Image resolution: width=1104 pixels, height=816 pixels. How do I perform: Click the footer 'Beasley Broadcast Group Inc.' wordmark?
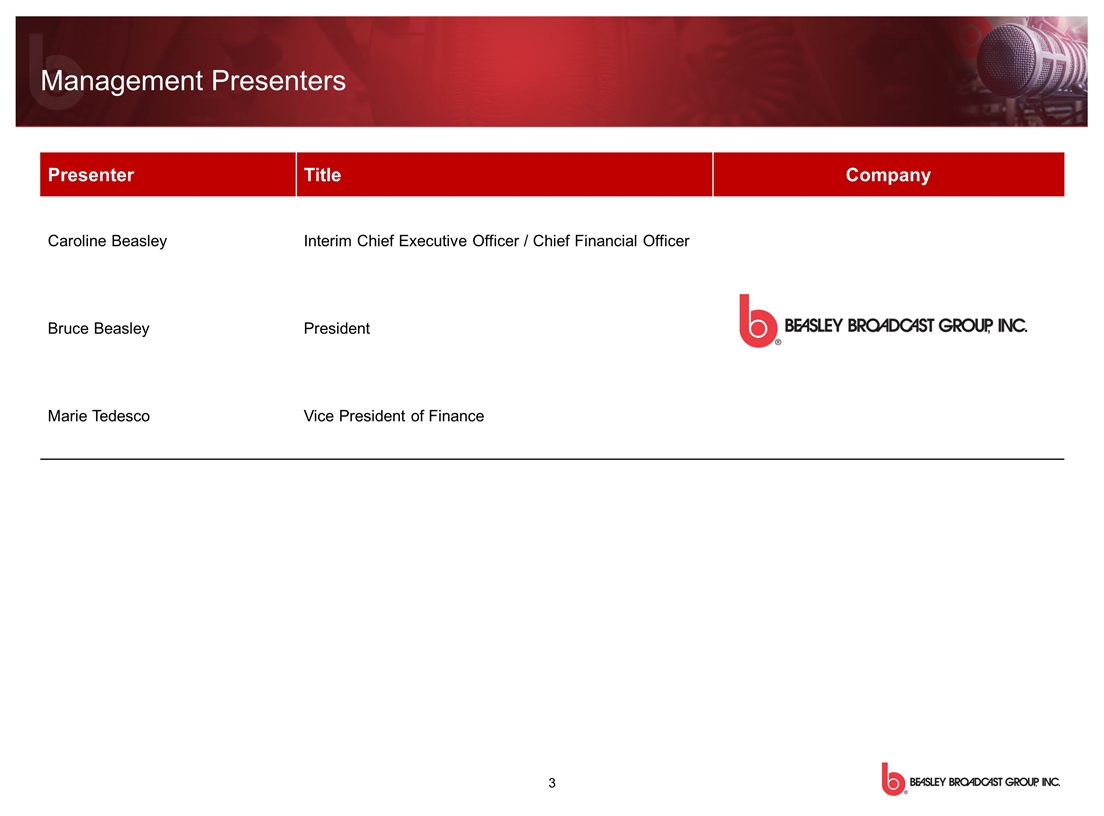coord(984,781)
